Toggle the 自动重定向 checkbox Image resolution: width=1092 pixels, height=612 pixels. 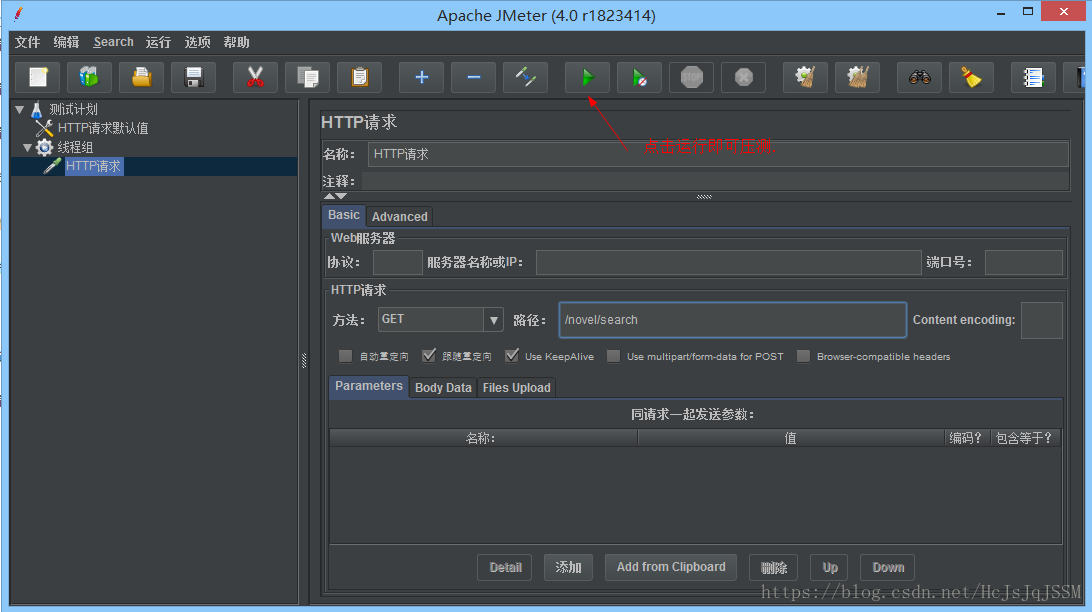tap(345, 356)
